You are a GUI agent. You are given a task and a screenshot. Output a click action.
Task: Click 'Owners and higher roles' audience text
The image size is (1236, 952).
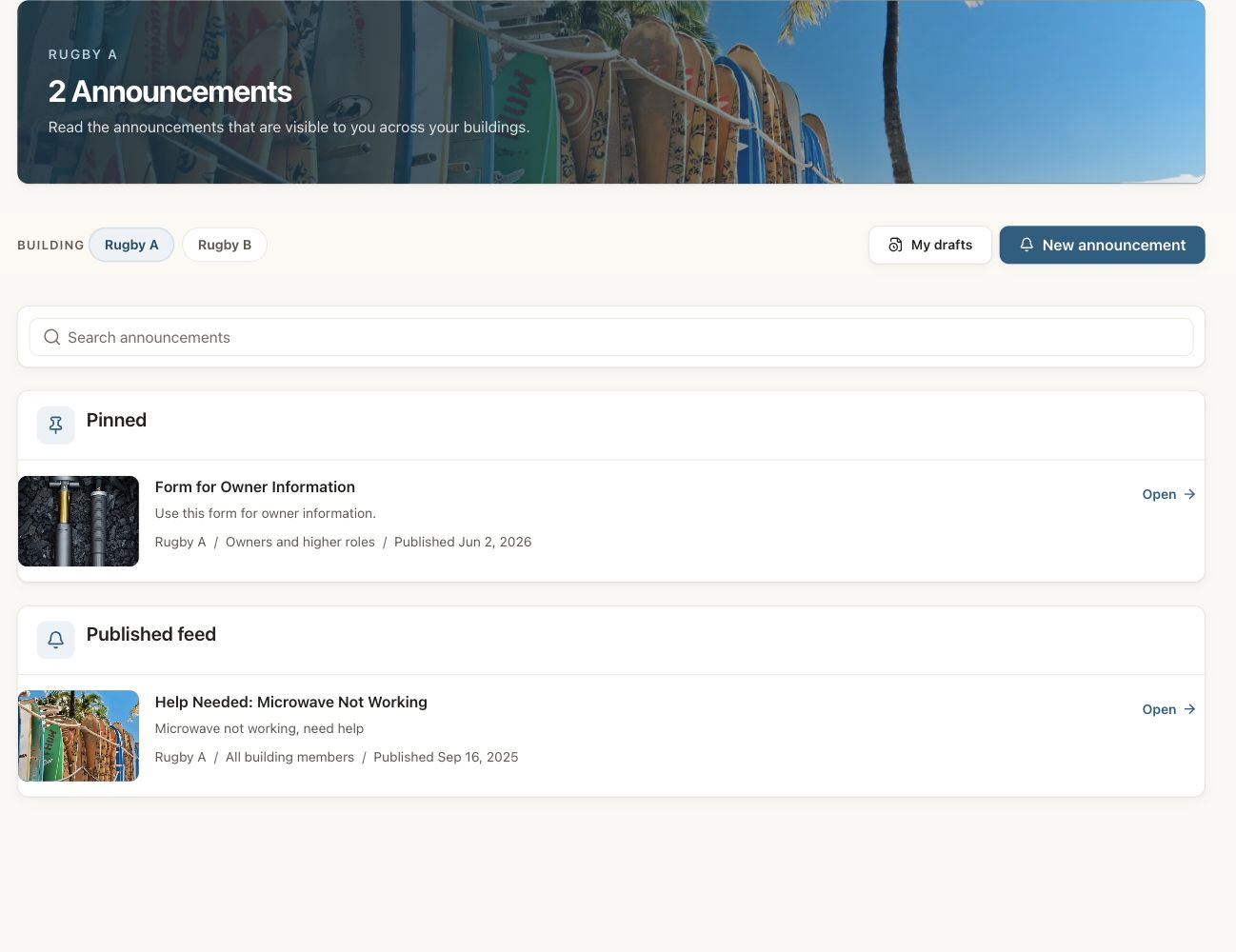point(300,542)
